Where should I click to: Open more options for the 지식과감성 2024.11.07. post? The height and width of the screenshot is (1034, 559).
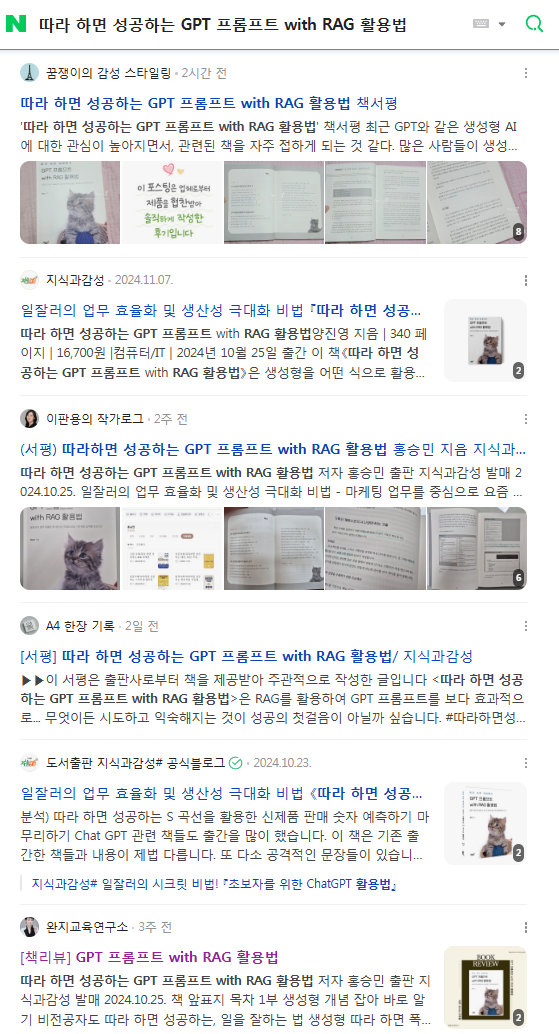click(x=525, y=280)
